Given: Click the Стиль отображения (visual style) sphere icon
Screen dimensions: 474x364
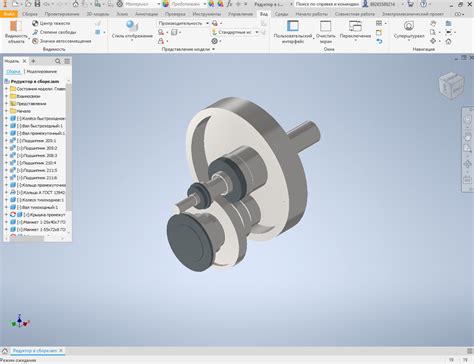Looking at the screenshot, I should [x=132, y=26].
